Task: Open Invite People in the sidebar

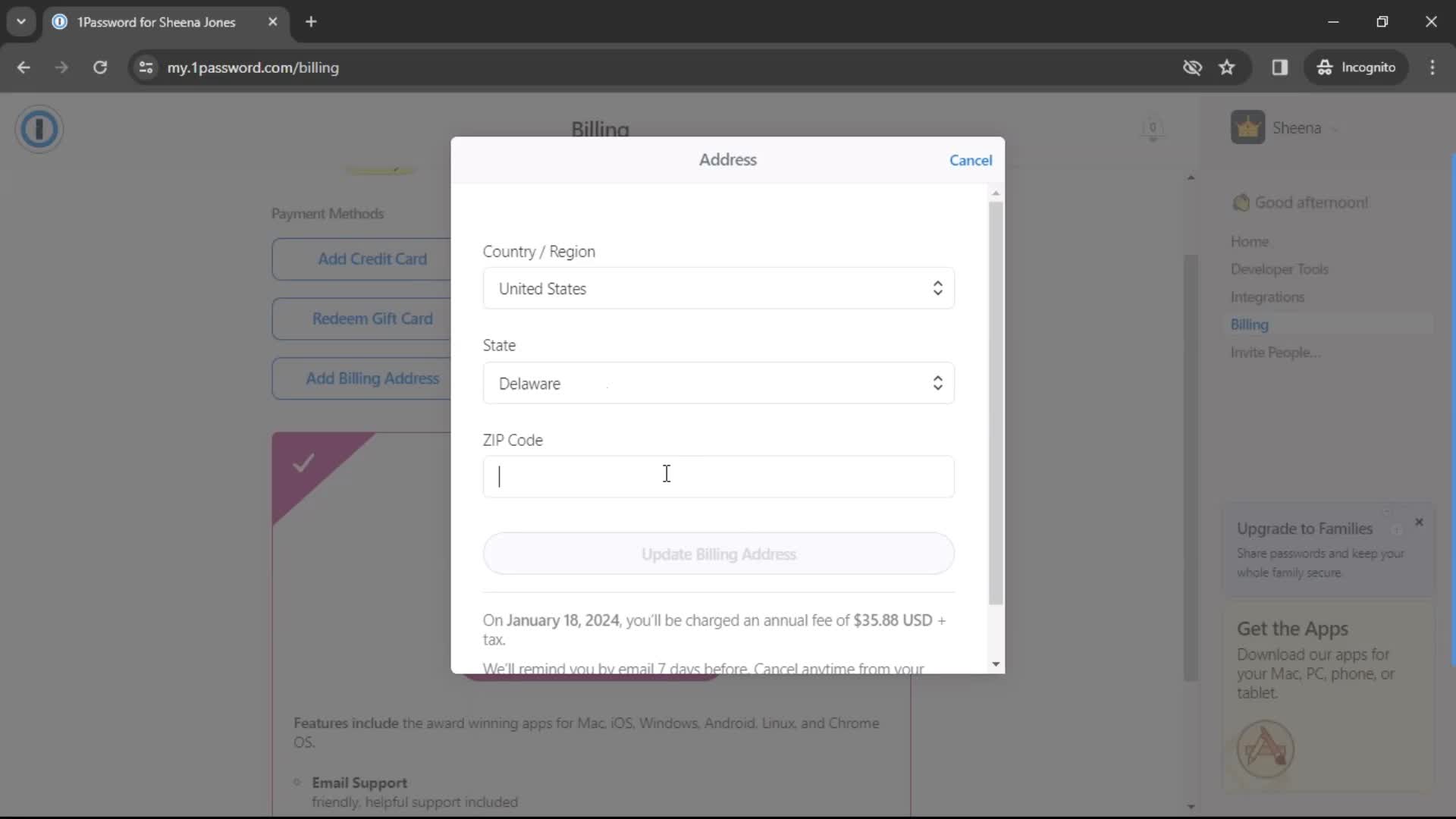Action: (1275, 353)
